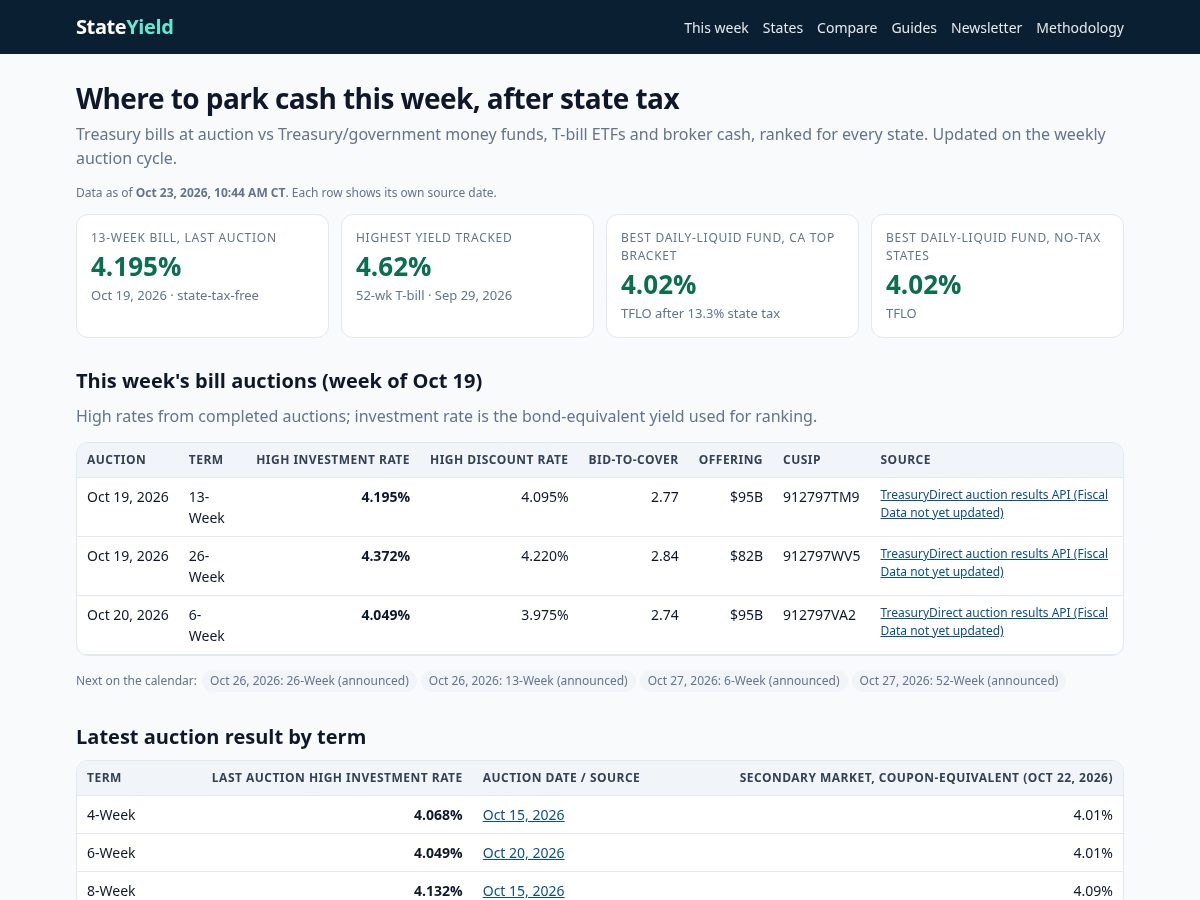Click the Offering column header
1200x900 pixels.
[x=731, y=460]
